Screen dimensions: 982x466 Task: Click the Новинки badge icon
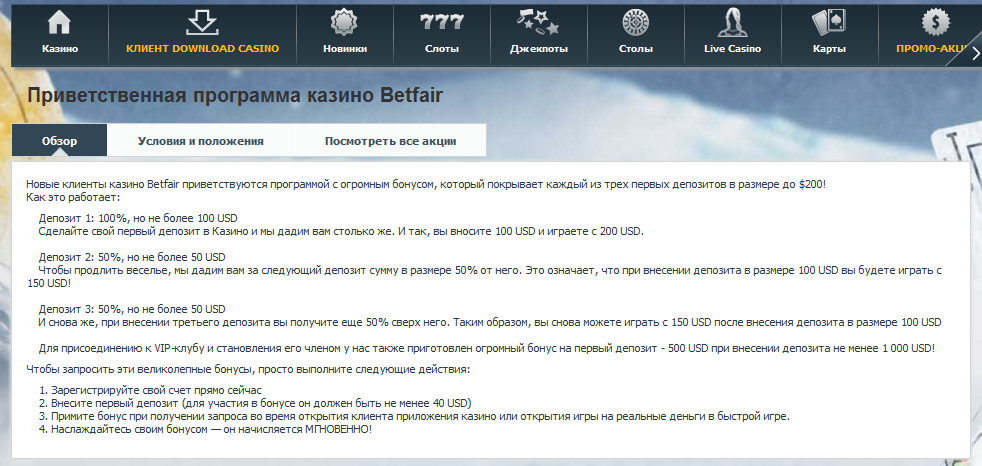tap(344, 23)
